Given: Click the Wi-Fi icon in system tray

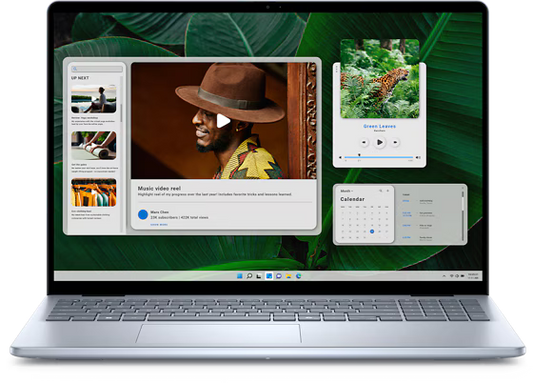Looking at the screenshot, I should point(452,276).
